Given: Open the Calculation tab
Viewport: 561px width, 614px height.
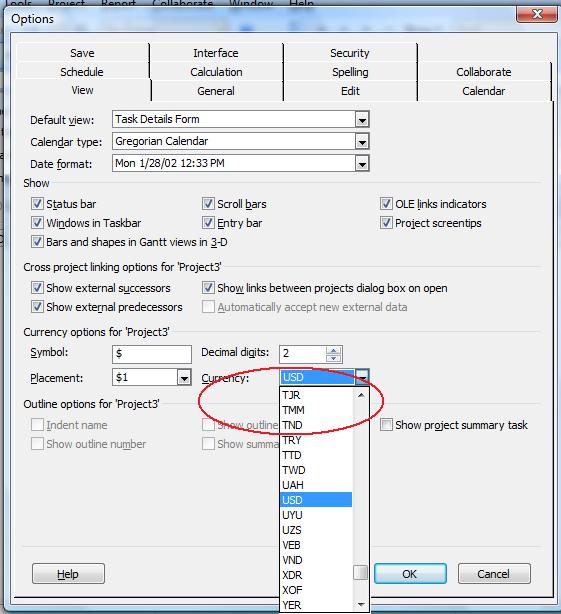Looking at the screenshot, I should pos(216,72).
